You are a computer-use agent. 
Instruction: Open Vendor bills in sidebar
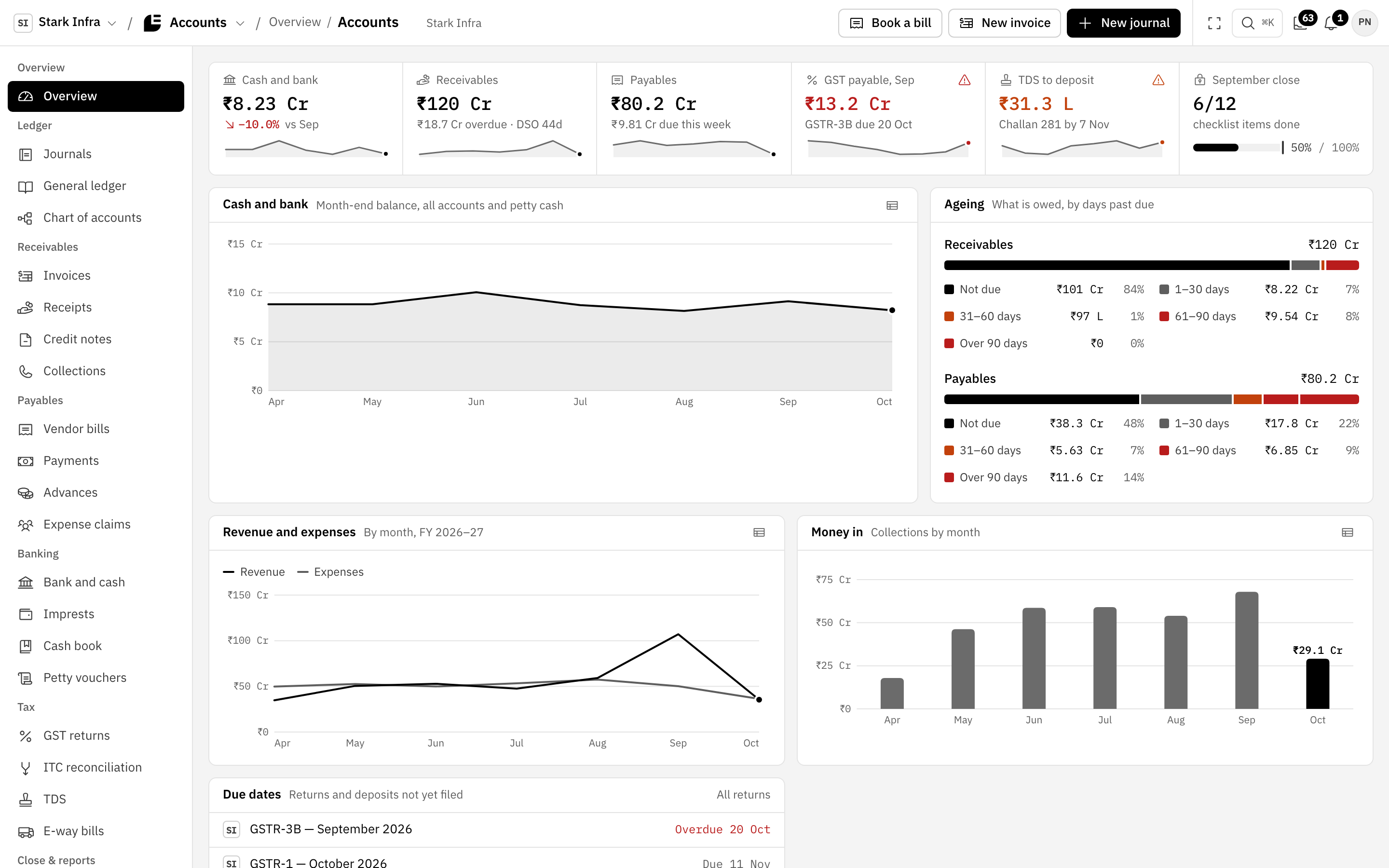(96, 429)
